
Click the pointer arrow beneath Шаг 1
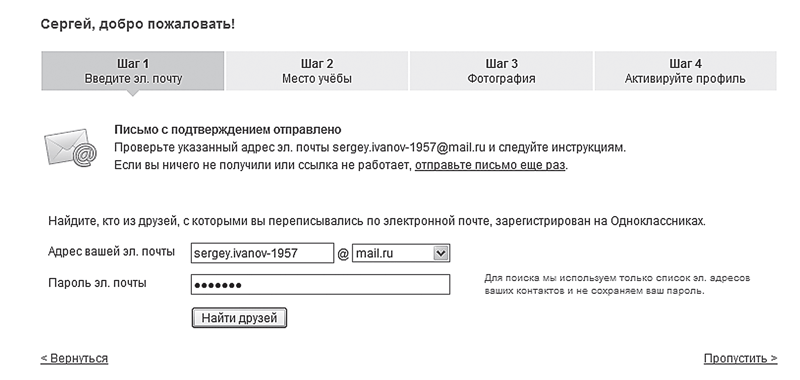[x=132, y=93]
